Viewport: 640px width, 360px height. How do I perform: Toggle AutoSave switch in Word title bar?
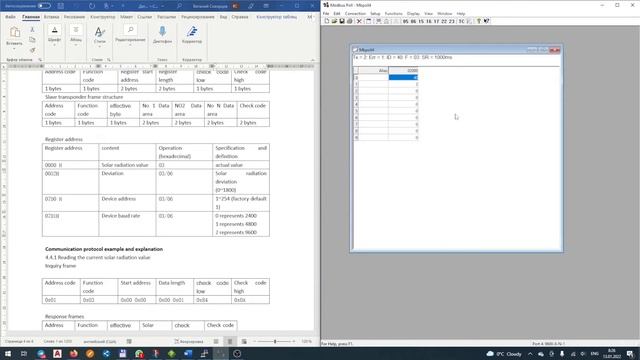click(x=44, y=6)
